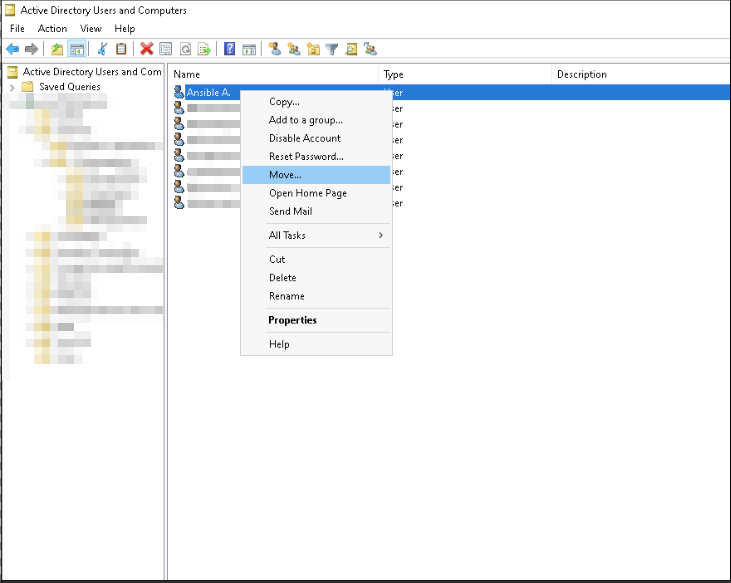The image size is (731, 583).
Task: Toggle Show/Hide Console Tree toolbar icon
Action: 77,49
